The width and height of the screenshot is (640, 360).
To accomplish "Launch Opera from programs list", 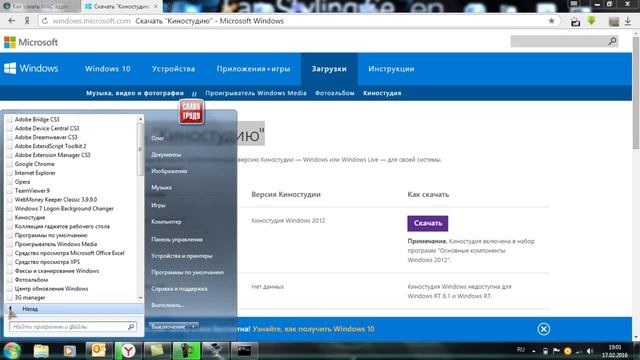I will pyautogui.click(x=22, y=182).
